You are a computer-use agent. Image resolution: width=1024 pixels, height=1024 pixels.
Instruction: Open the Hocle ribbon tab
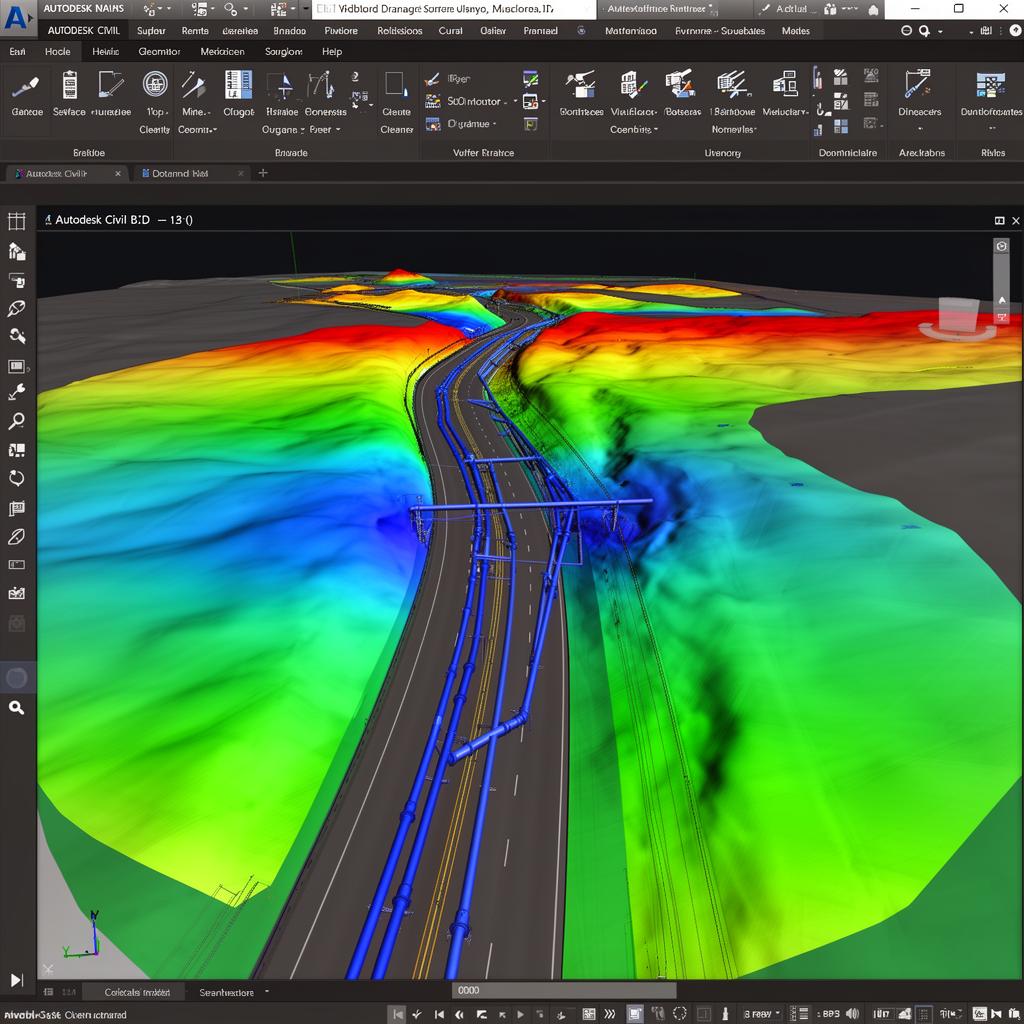(57, 52)
